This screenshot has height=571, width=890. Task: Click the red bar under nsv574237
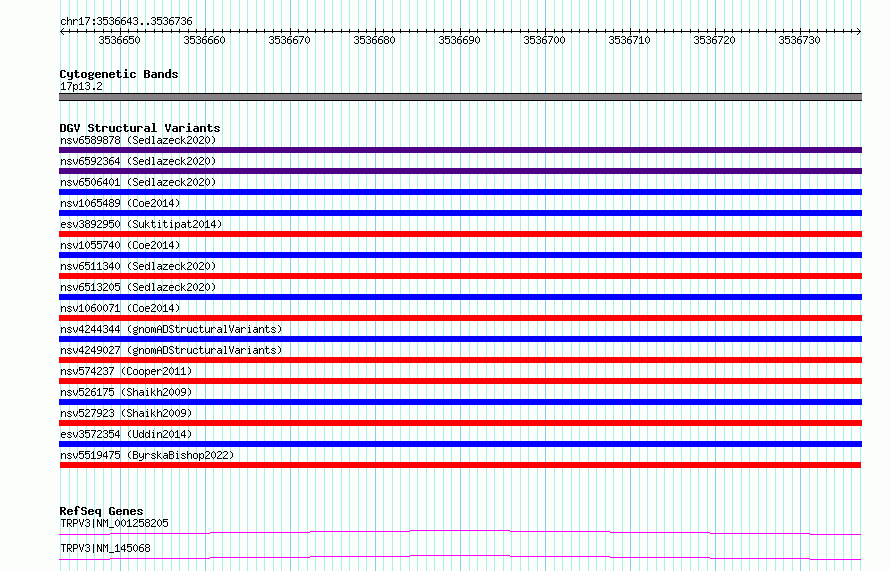tap(460, 381)
